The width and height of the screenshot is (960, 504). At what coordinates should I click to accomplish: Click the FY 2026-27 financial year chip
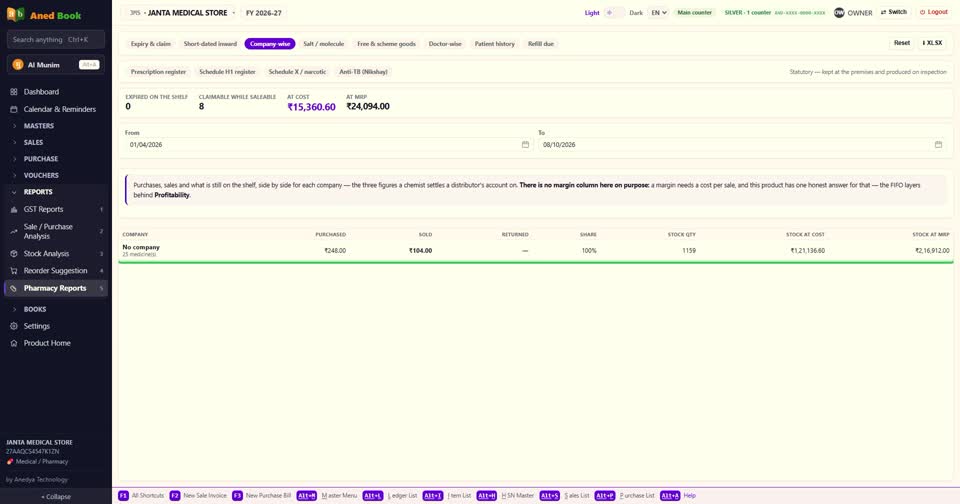[x=264, y=12]
